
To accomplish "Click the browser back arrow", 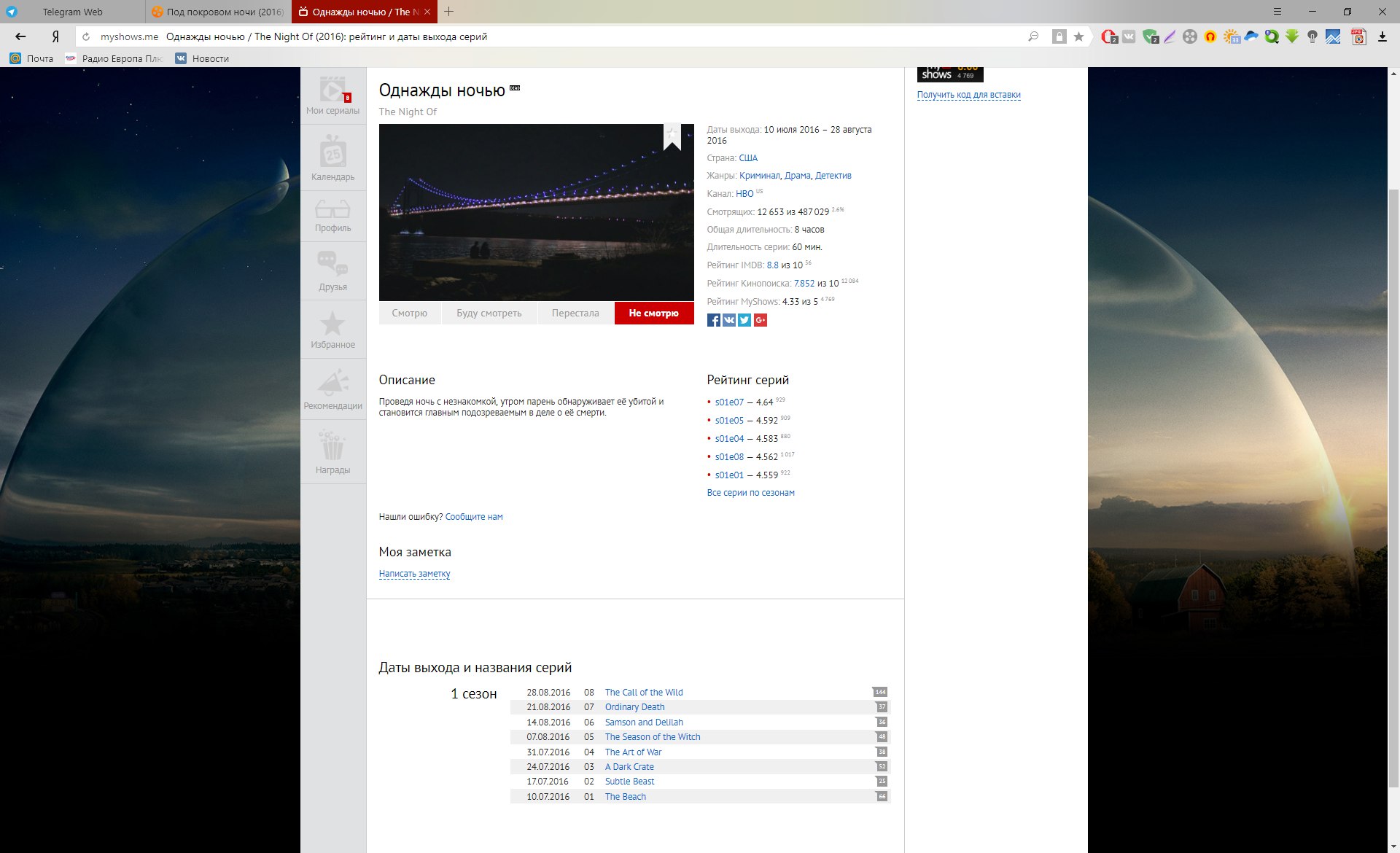I will click(x=20, y=36).
